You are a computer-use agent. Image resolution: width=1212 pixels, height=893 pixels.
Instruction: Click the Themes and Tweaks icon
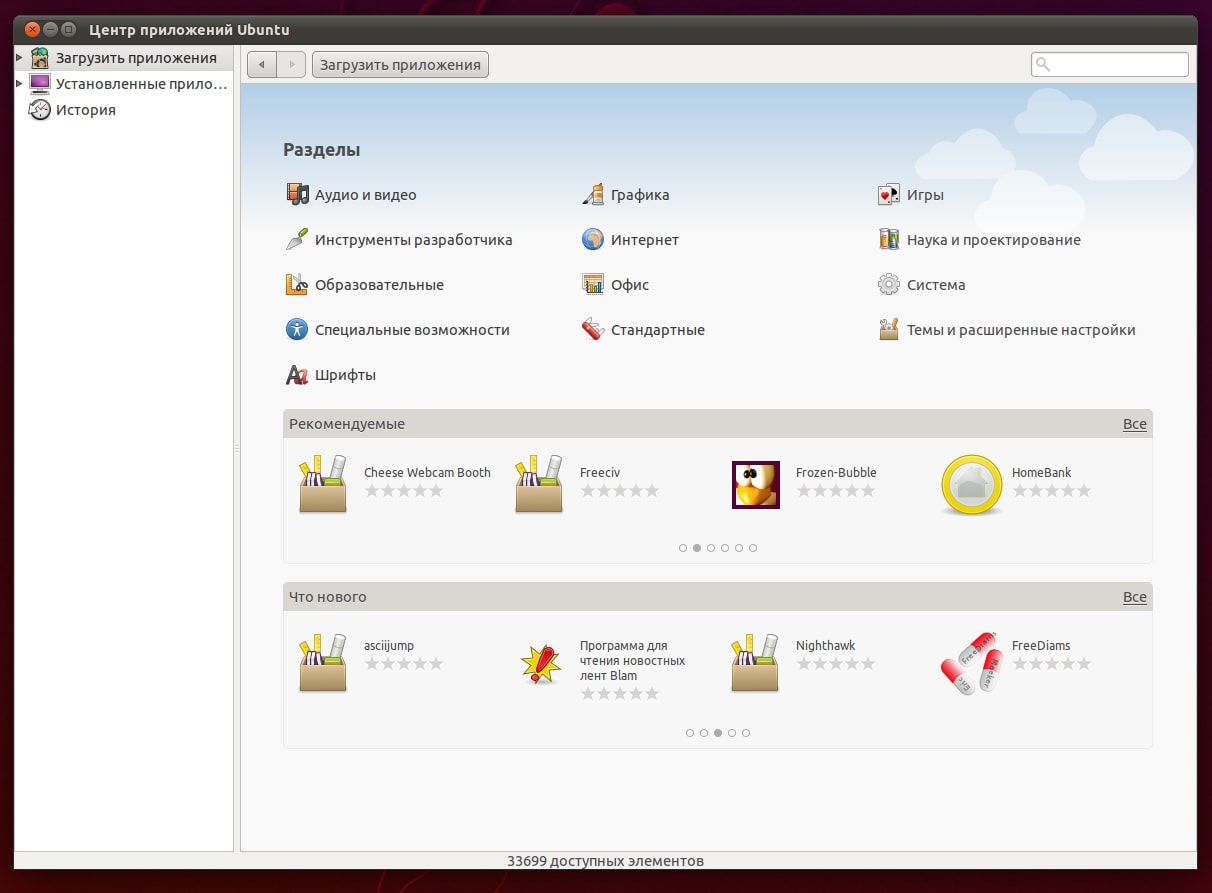pos(889,330)
